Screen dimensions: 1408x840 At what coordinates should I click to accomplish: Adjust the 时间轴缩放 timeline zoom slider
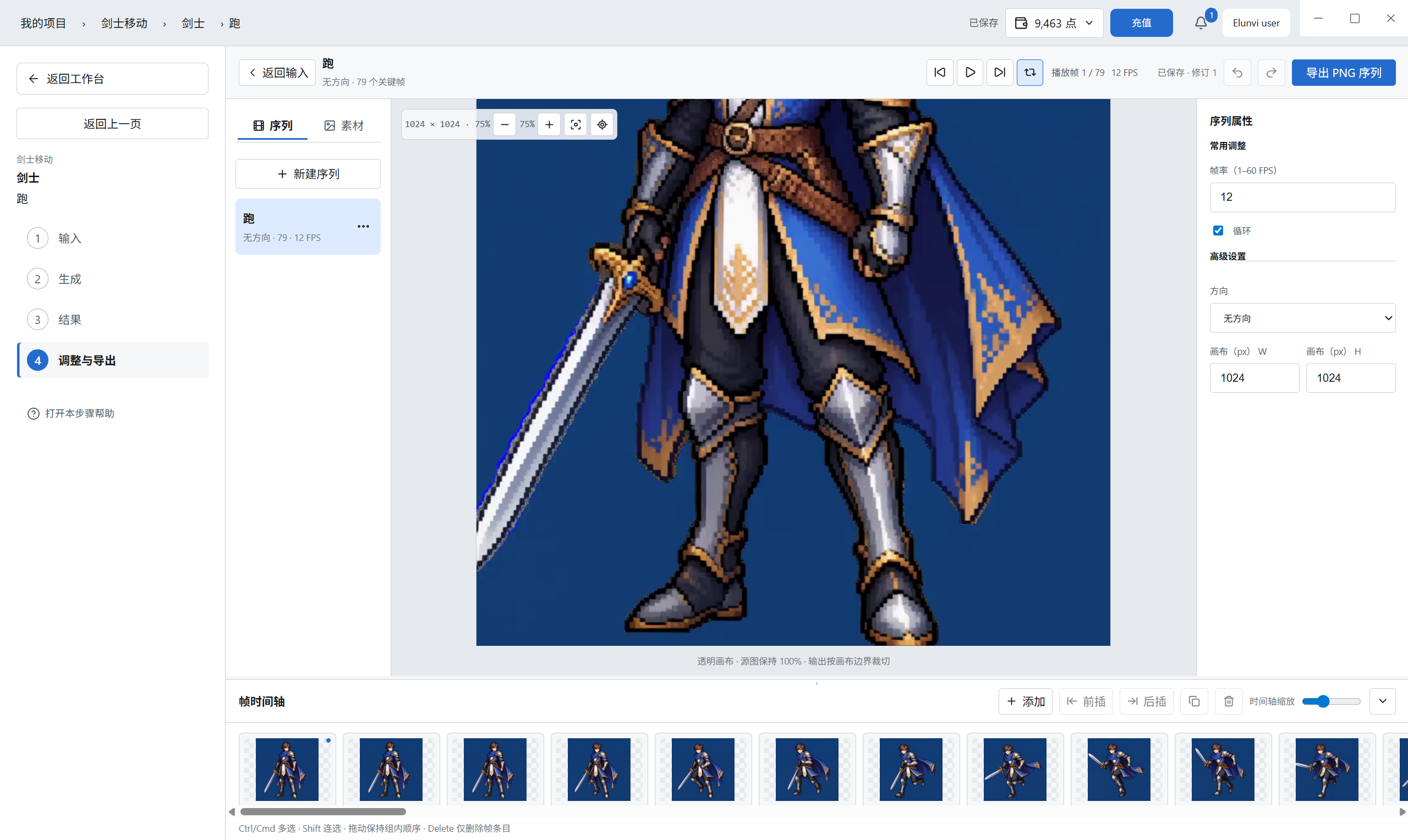click(1331, 701)
